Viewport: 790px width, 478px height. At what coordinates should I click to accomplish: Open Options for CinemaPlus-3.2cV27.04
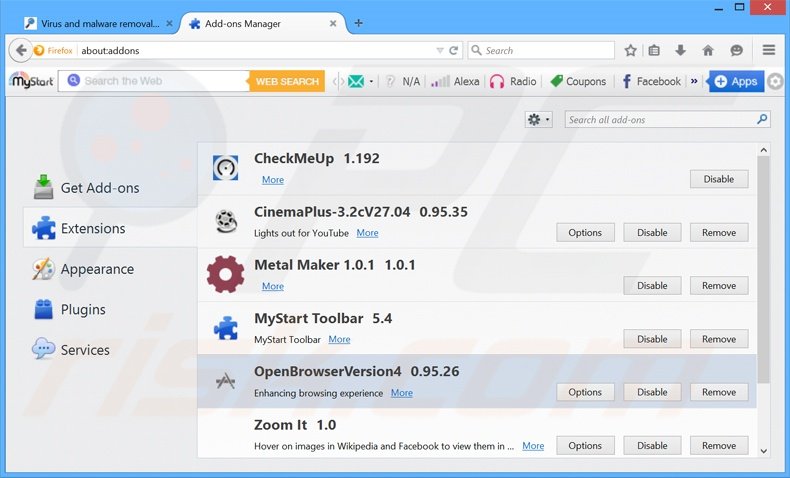[585, 233]
